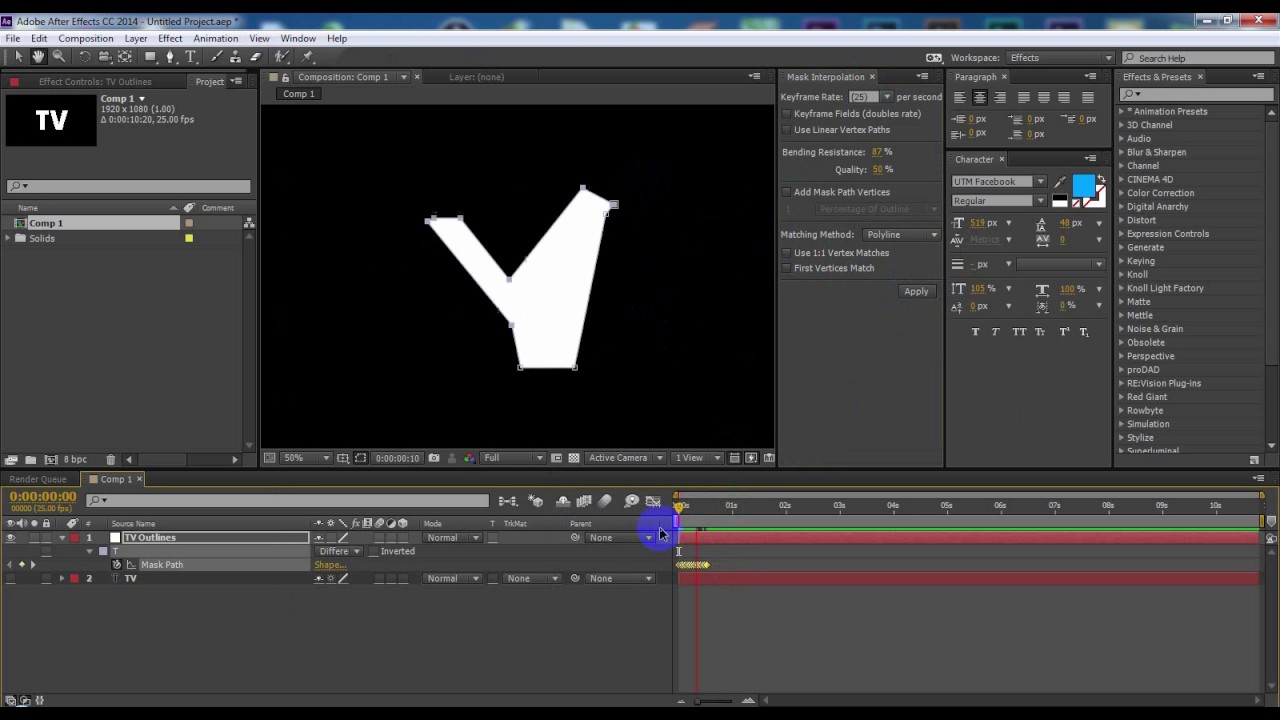1280x720 pixels.
Task: Open the 1 View layout dropdown
Action: [x=698, y=458]
